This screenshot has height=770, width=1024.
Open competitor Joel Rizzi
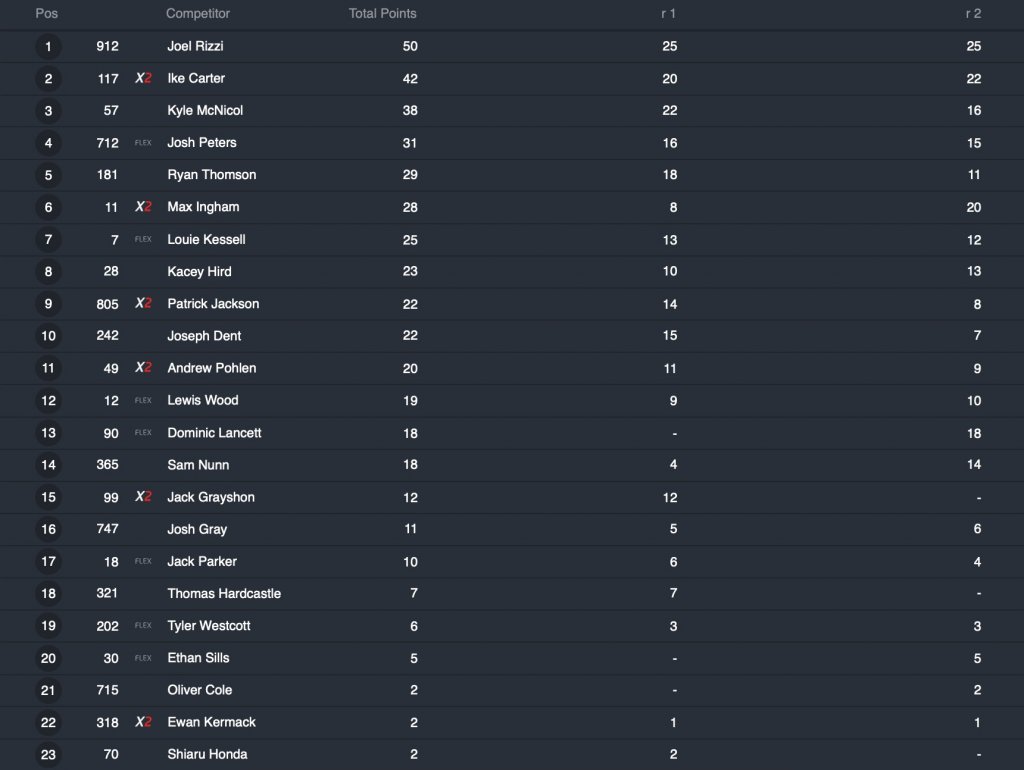click(196, 46)
